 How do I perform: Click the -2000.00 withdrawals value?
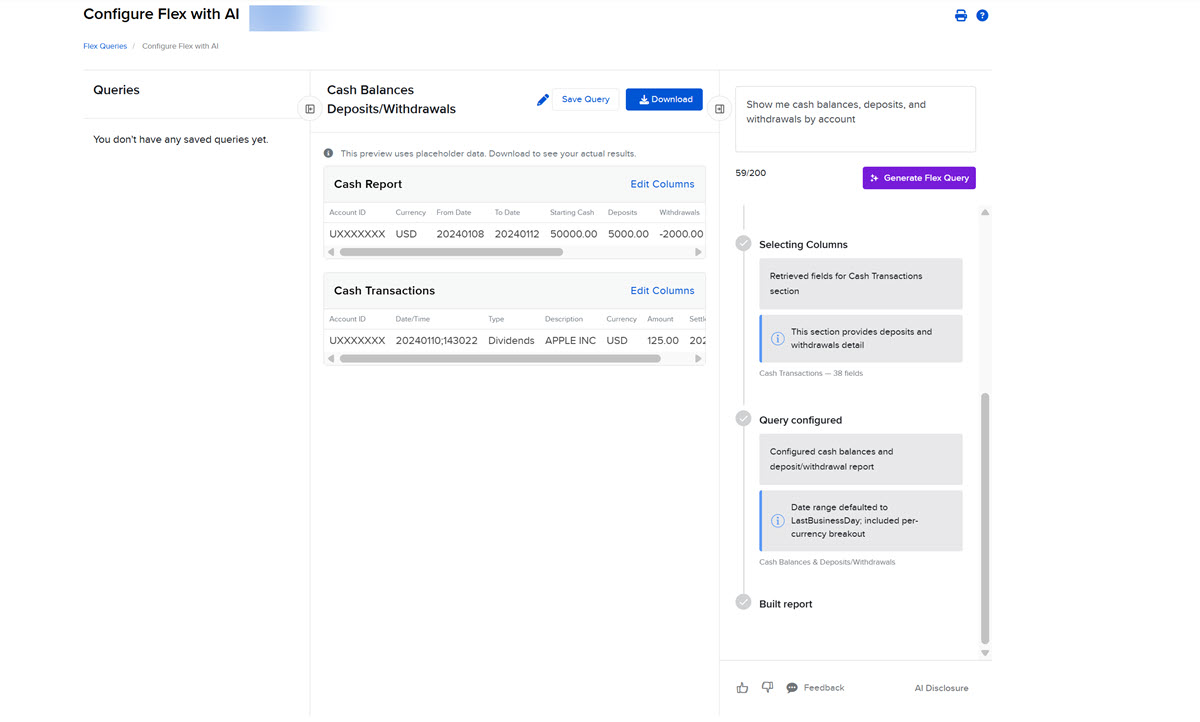[x=681, y=234]
